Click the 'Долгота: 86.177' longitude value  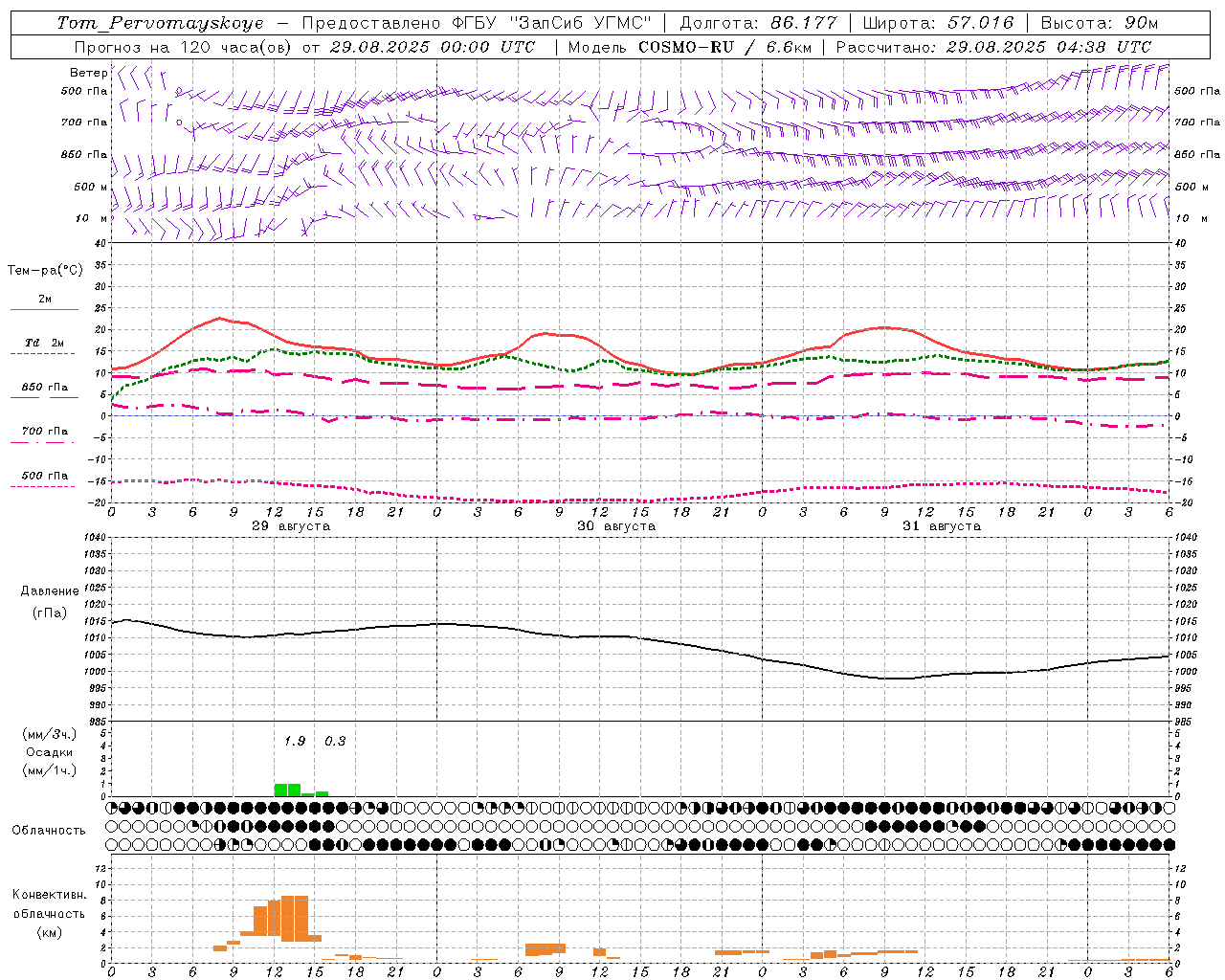coord(758,23)
